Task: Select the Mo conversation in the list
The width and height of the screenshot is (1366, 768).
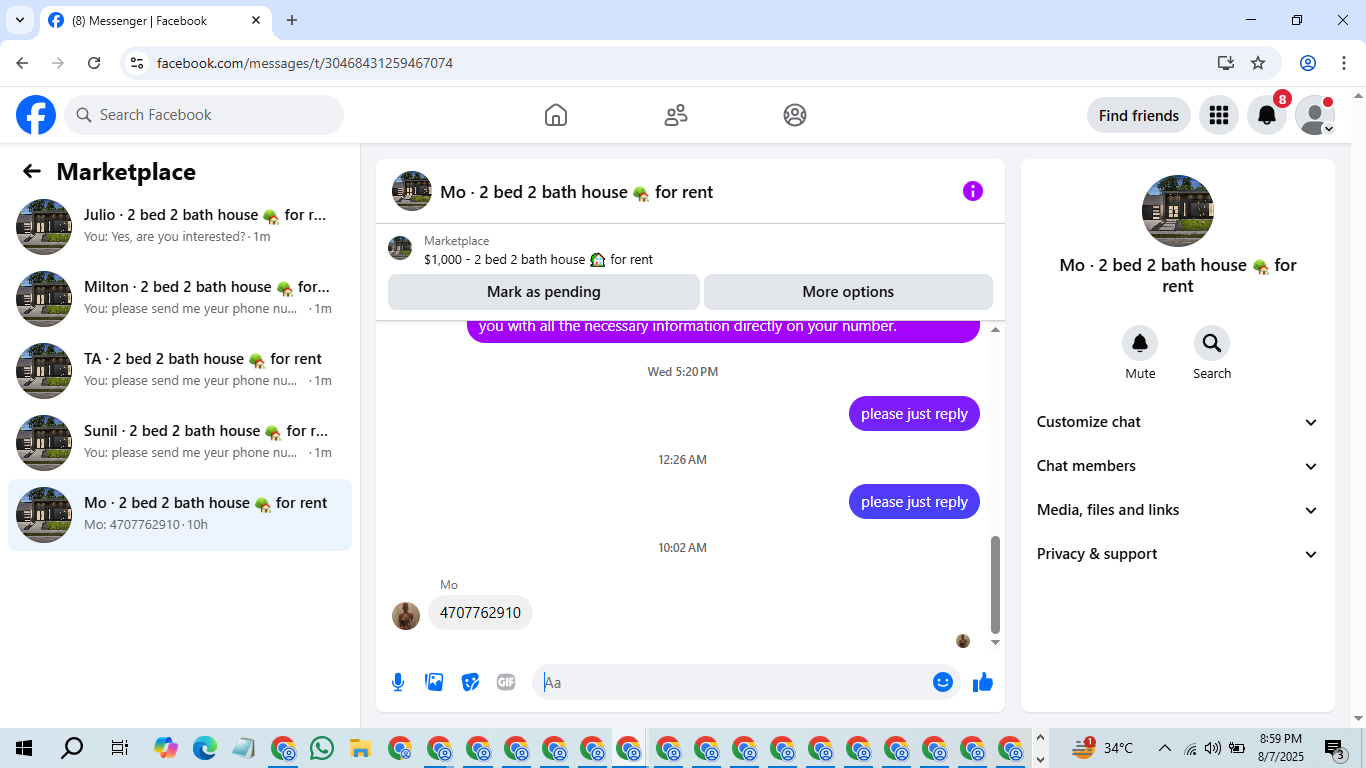Action: [x=180, y=515]
